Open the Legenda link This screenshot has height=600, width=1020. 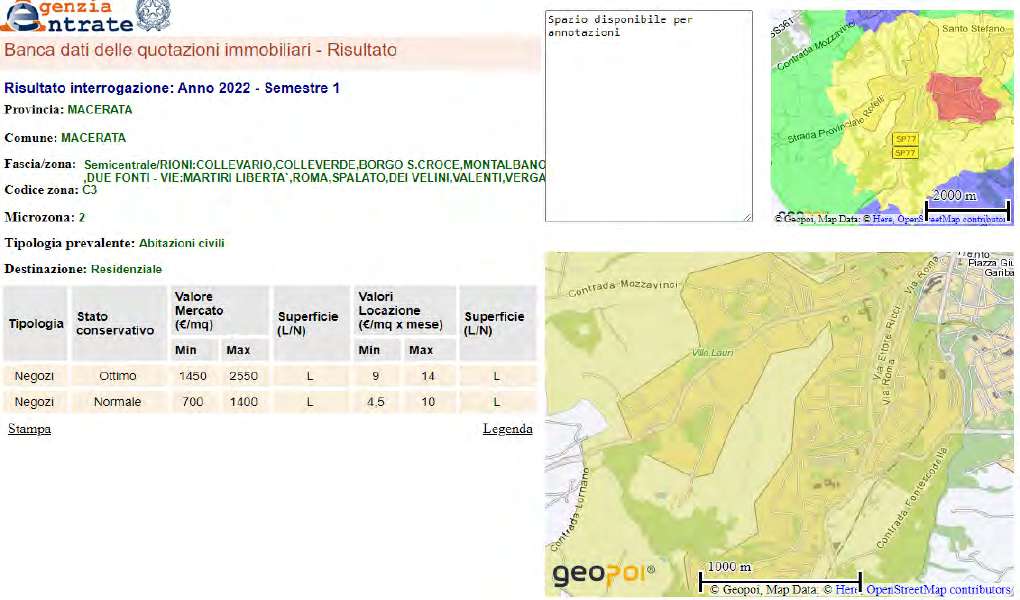[x=507, y=429]
